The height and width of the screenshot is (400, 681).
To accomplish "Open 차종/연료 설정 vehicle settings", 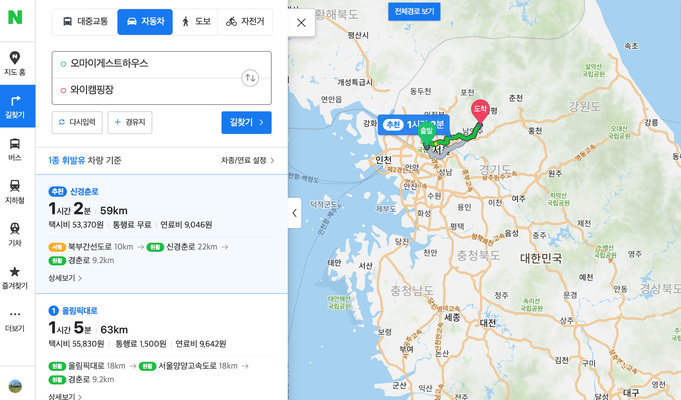I will point(248,161).
